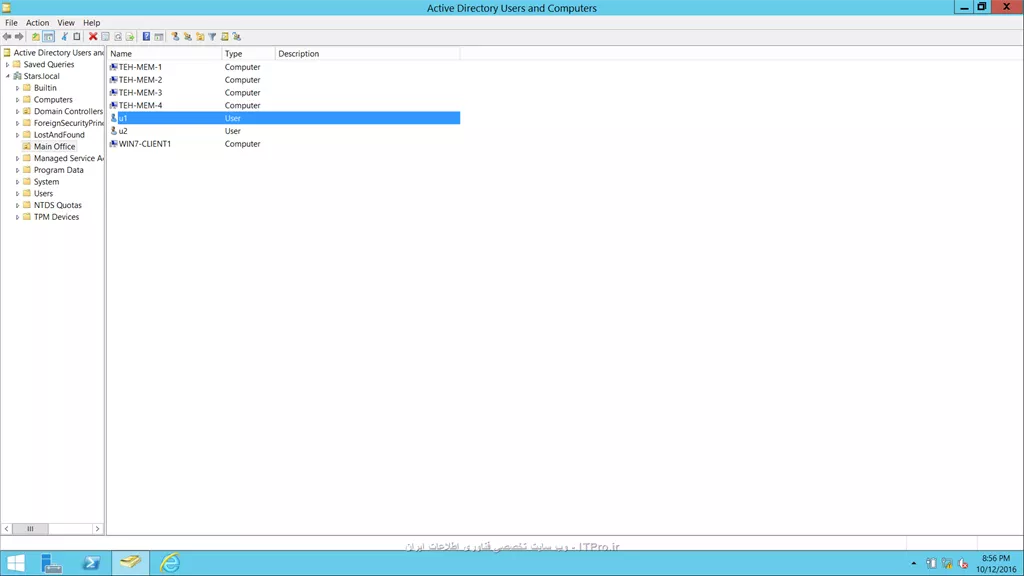The image size is (1024, 576).
Task: Click the Cut scissors icon in the toolbar
Action: point(65,37)
